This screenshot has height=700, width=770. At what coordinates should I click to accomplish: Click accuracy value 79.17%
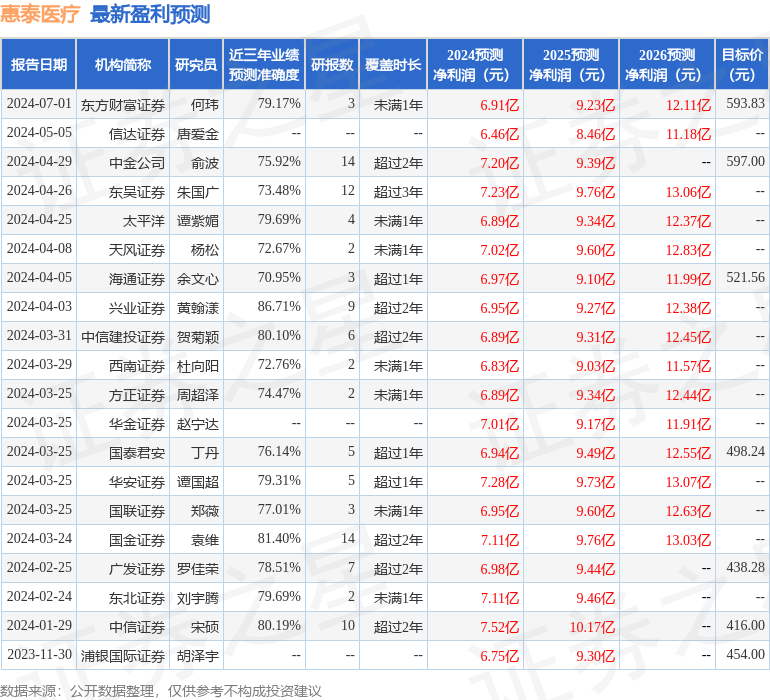279,104
